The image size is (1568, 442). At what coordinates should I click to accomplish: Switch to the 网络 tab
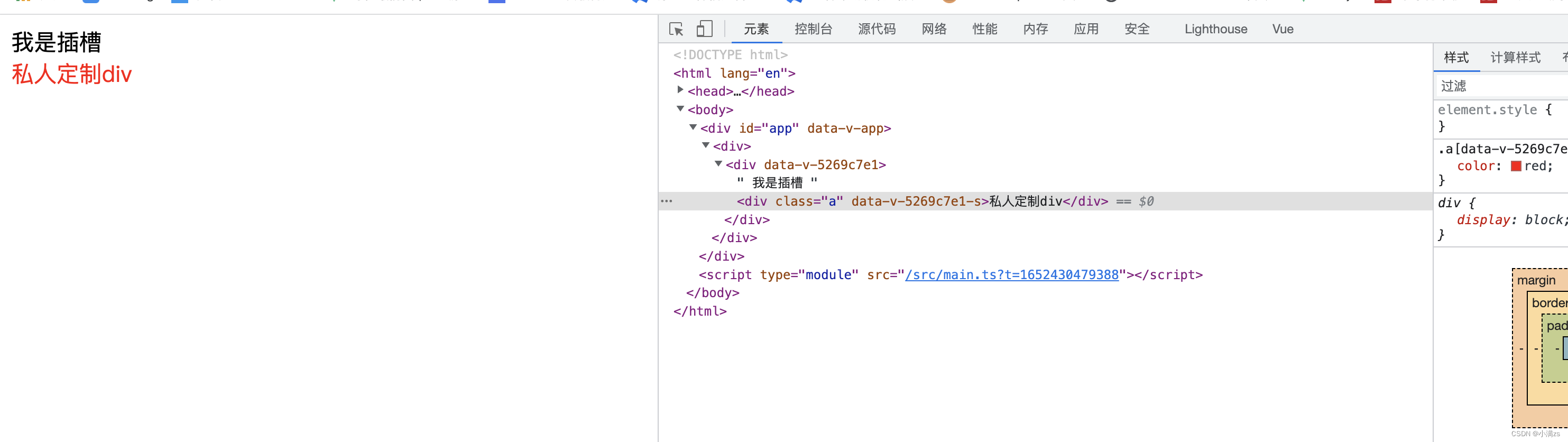click(x=934, y=29)
